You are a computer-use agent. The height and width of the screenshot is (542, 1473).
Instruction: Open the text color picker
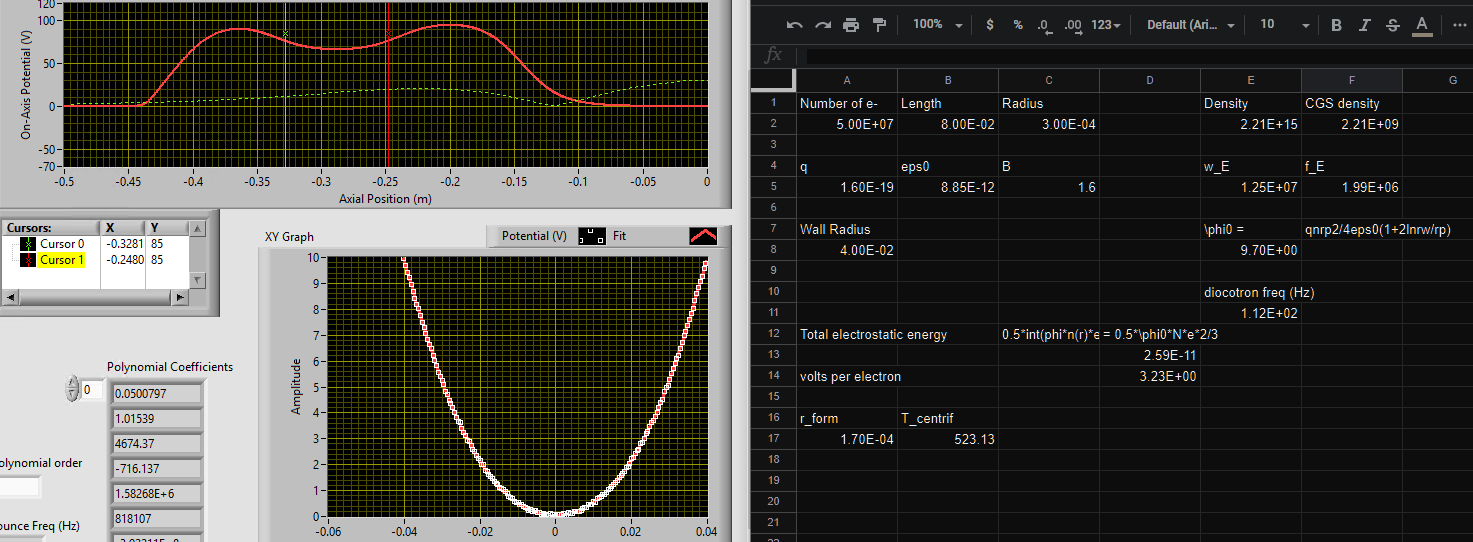(x=1421, y=25)
